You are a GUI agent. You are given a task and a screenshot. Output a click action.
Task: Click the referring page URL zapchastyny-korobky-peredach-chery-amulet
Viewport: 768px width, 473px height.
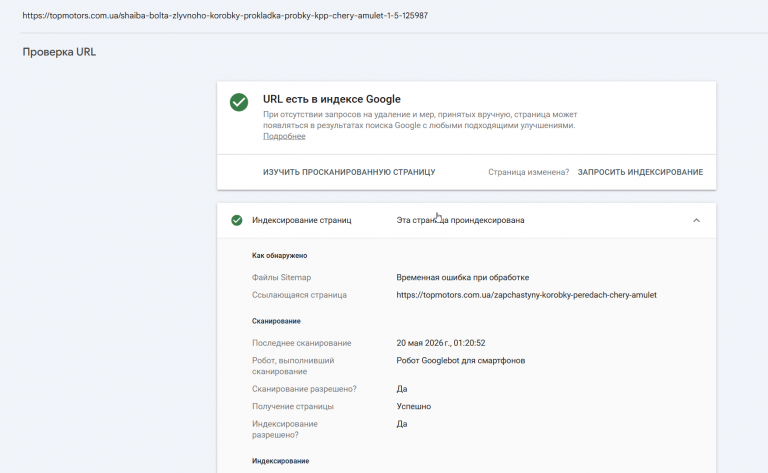[x=527, y=295]
